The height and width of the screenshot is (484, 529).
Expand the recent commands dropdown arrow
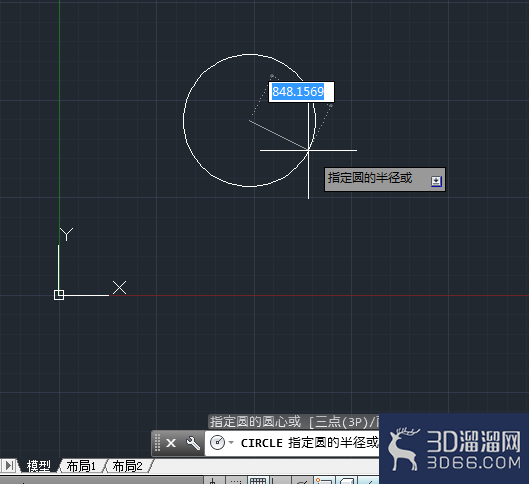click(x=231, y=442)
